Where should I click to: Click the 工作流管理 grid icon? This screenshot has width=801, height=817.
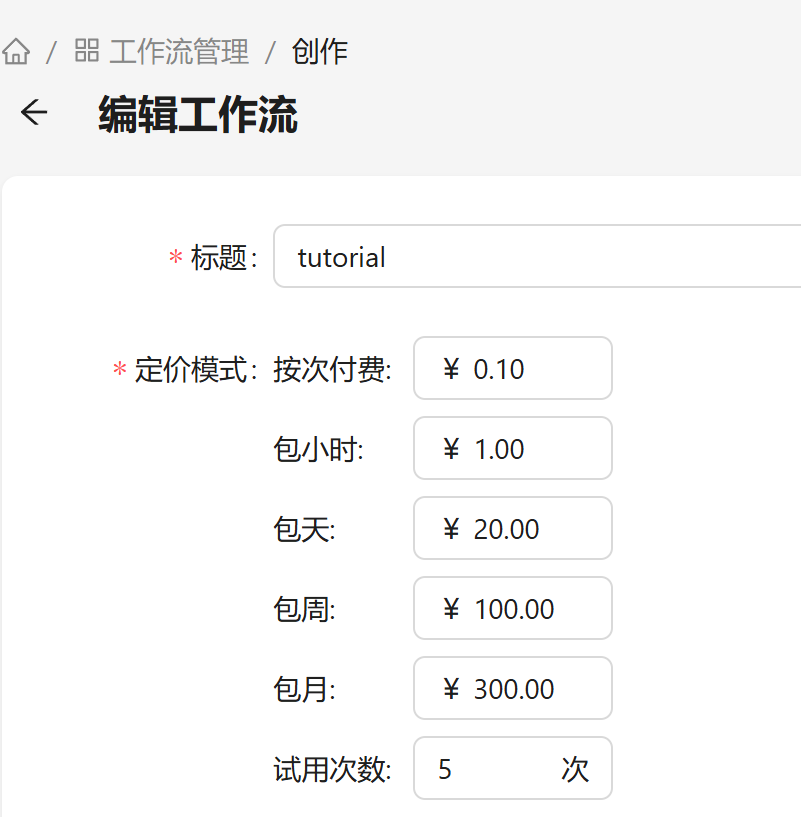[87, 51]
